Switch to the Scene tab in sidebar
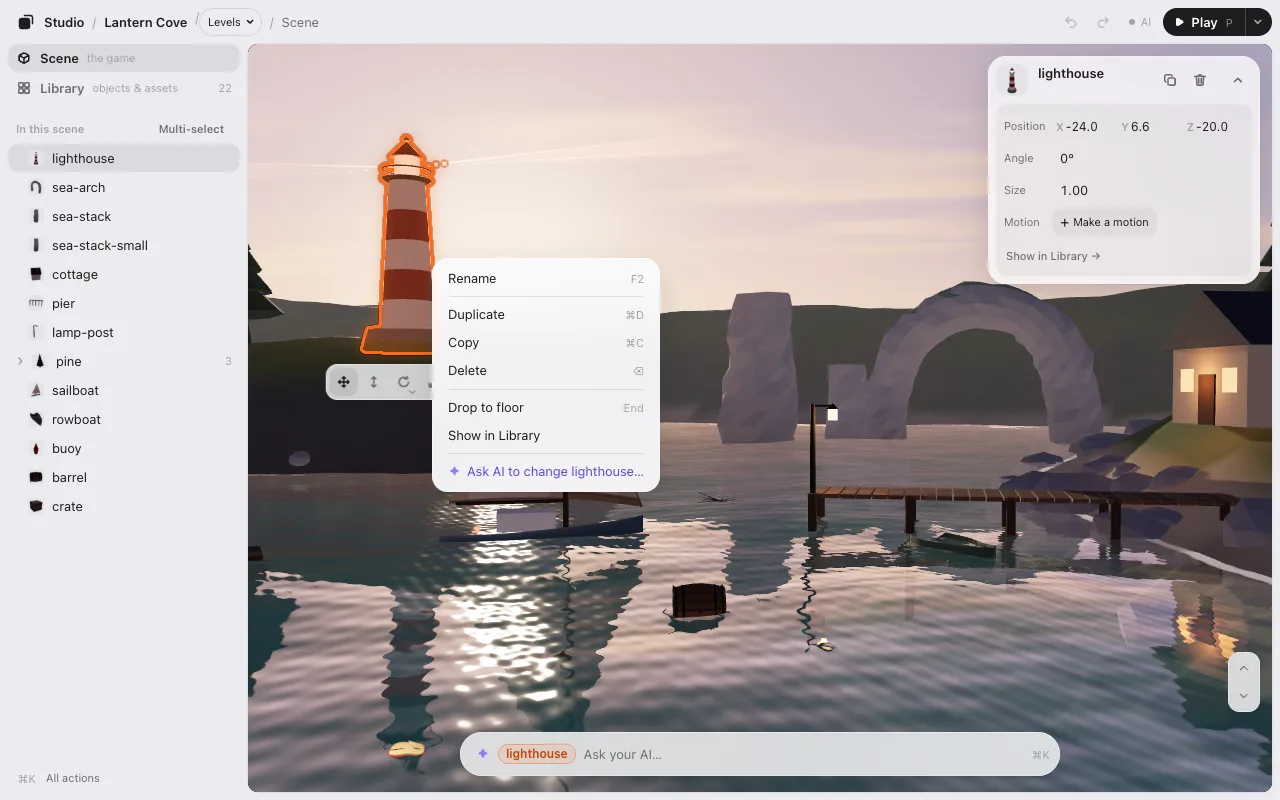The image size is (1280, 800). coord(124,58)
